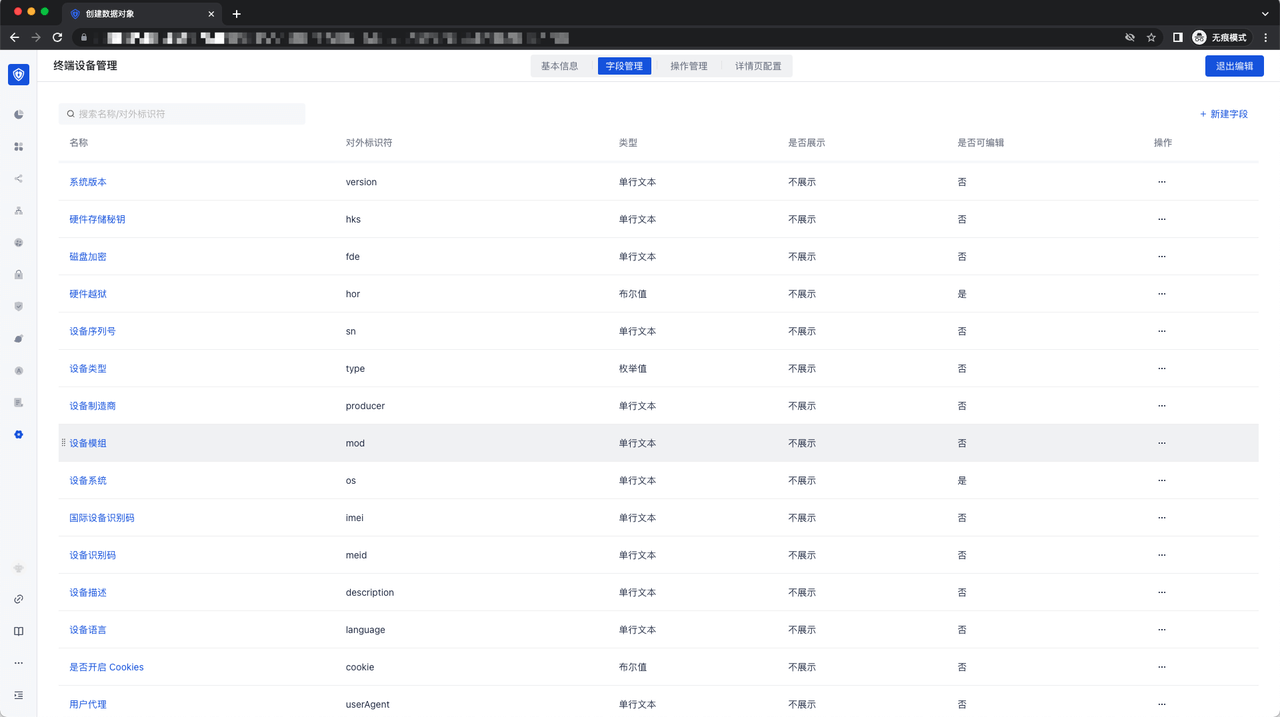This screenshot has height=717, width=1280.
Task: Switch to the 操作管理 tab
Action: [x=688, y=66]
